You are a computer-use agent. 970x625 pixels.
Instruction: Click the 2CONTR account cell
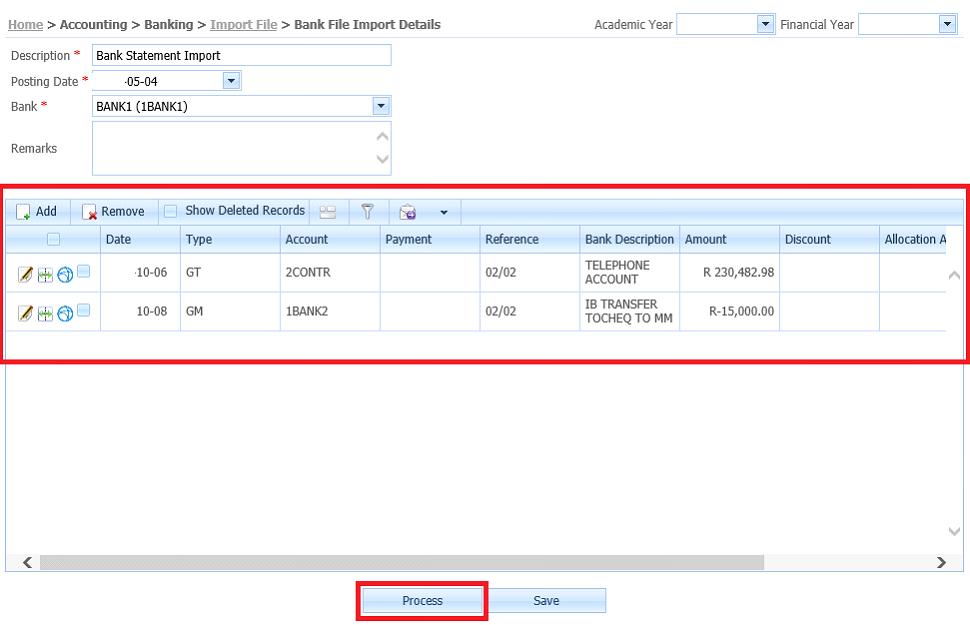330,272
